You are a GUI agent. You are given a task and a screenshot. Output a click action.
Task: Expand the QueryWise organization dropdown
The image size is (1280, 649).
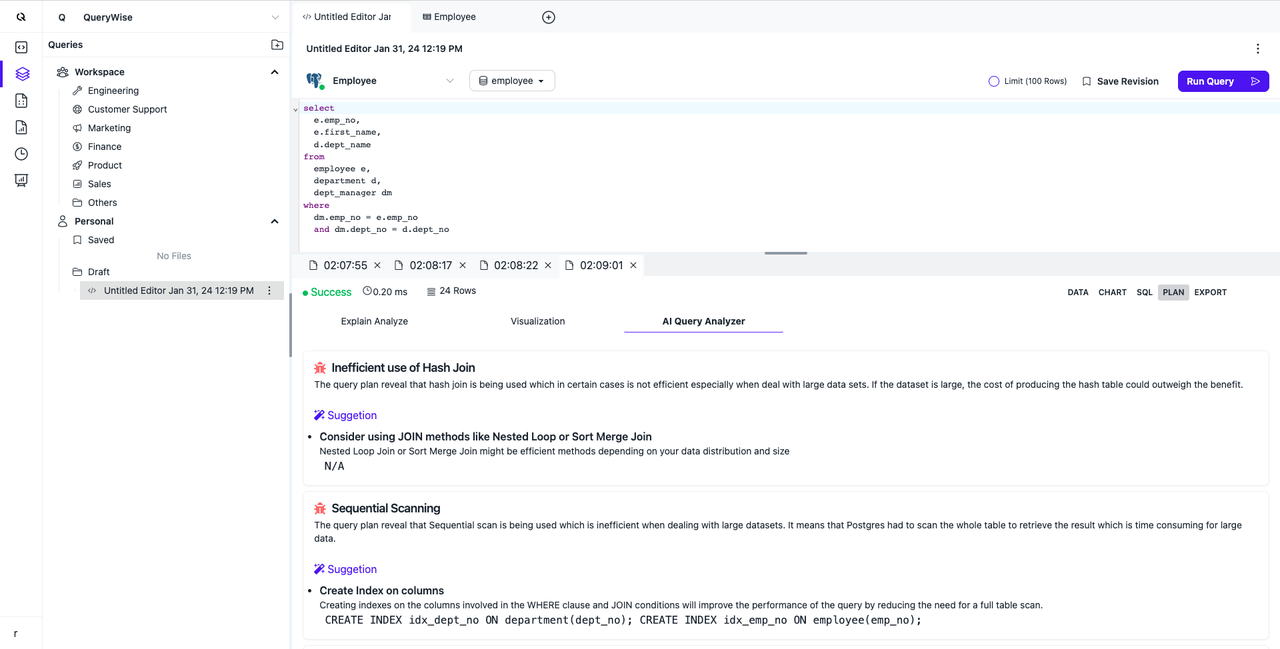click(x=275, y=17)
